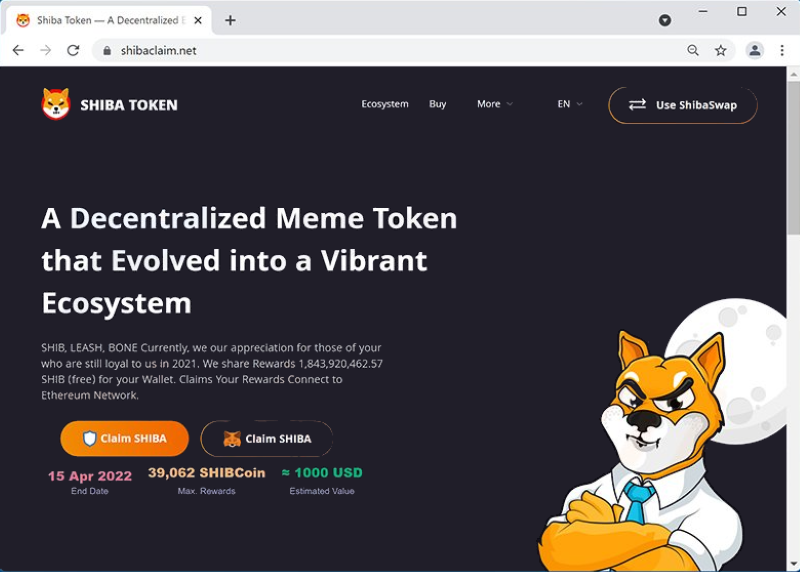
Task: Click the page vertical scrollbar thumb
Action: [x=793, y=158]
